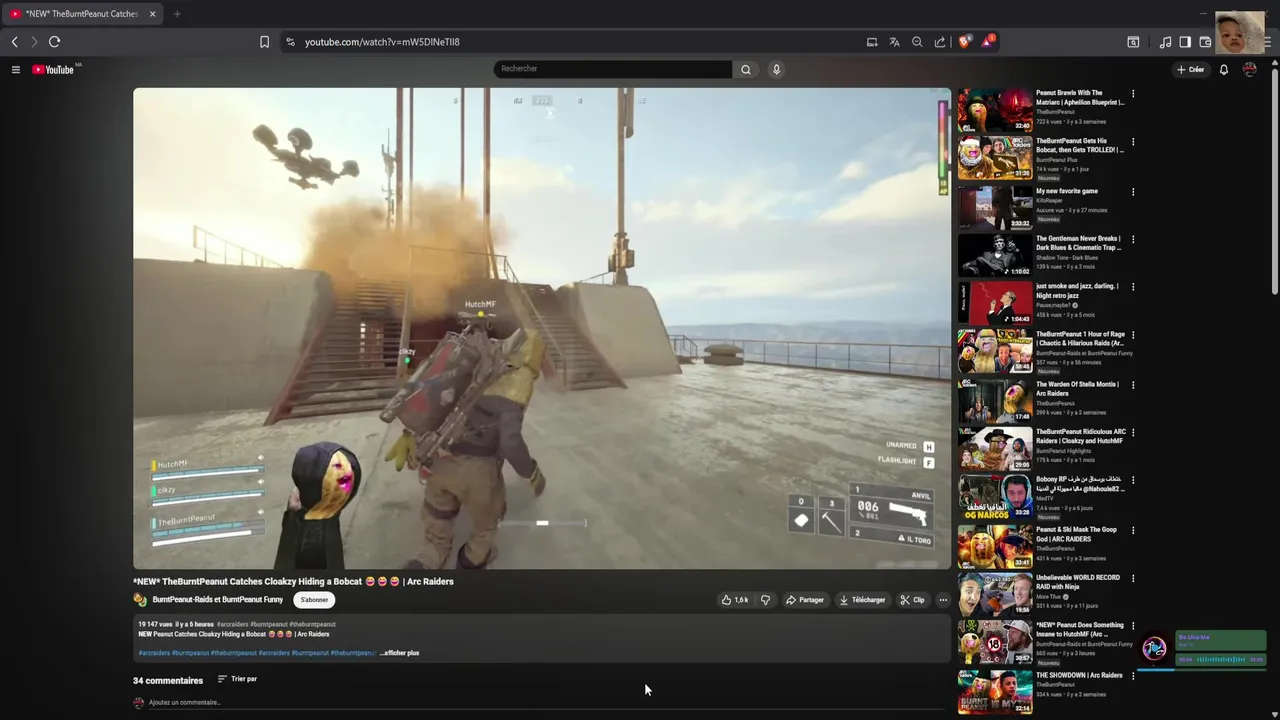Screen dimensions: 1280x720
Task: Open The Gentleman Never Breaks thumbnail
Action: (x=995, y=255)
